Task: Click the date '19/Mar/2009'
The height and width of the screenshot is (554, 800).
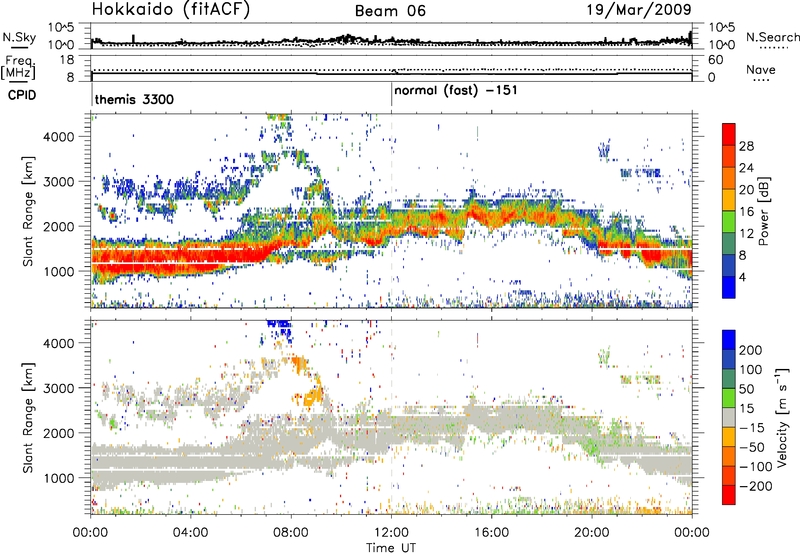Action: (638, 9)
